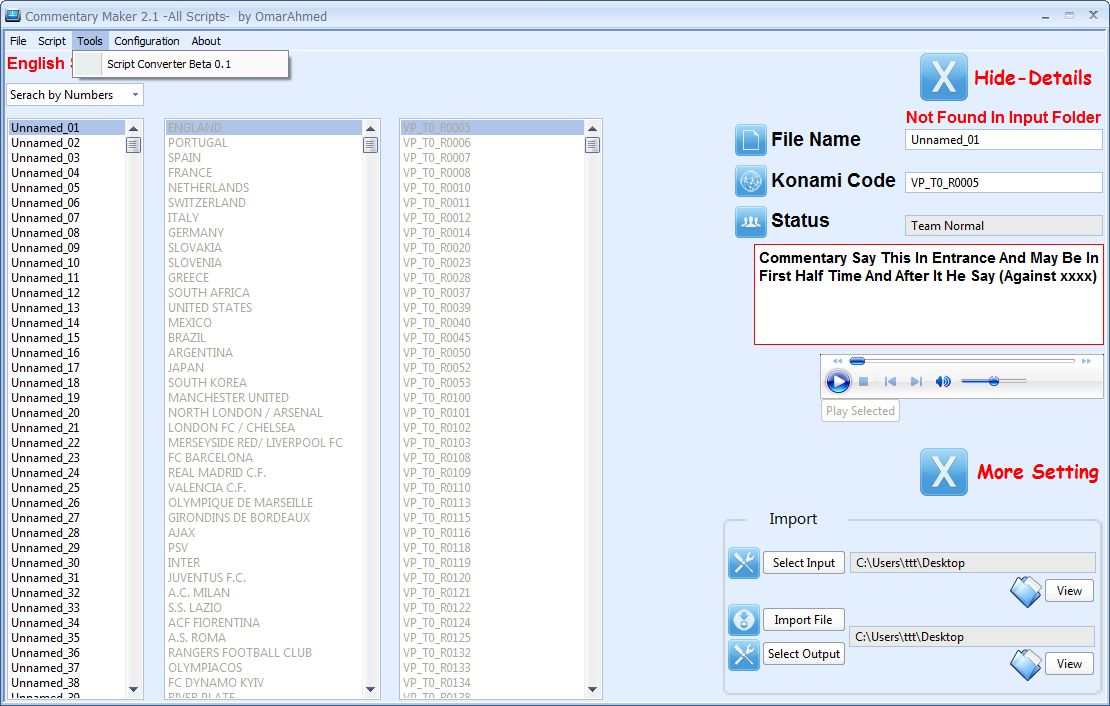Open the Configuration menu
This screenshot has height=706, width=1110.
tap(147, 41)
